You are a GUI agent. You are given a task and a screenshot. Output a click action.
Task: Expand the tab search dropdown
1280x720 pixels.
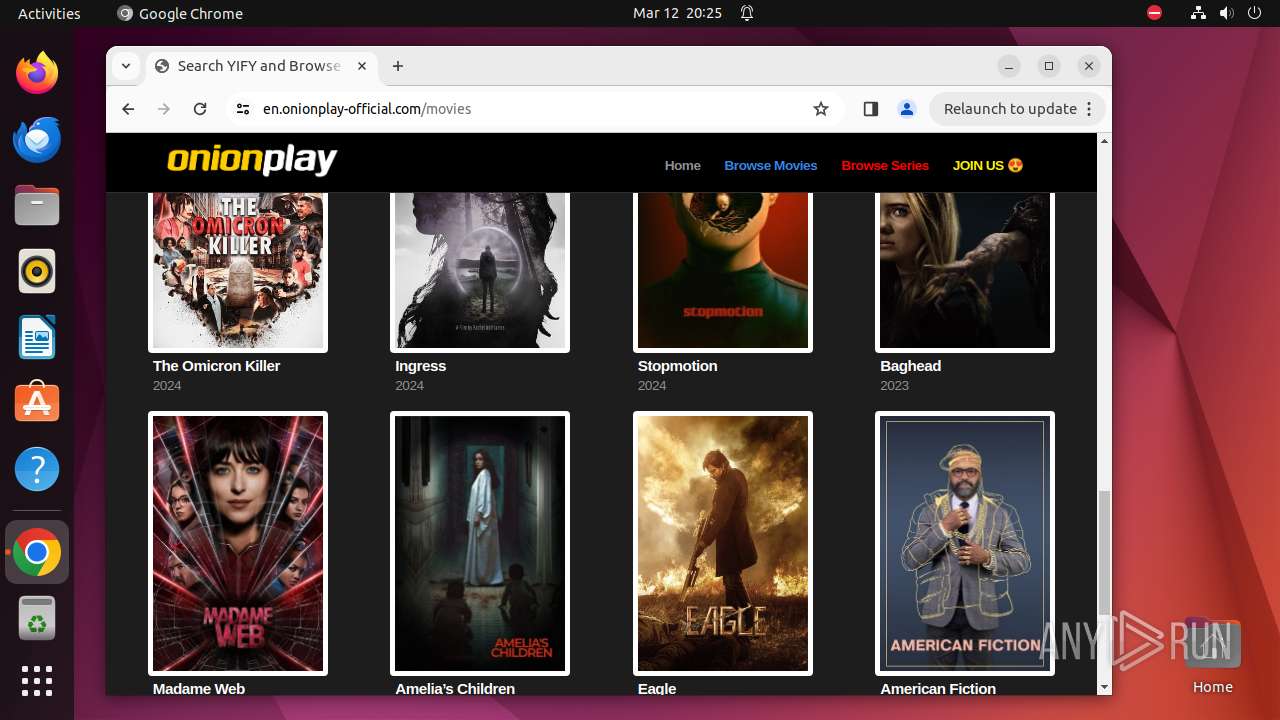click(x=125, y=66)
